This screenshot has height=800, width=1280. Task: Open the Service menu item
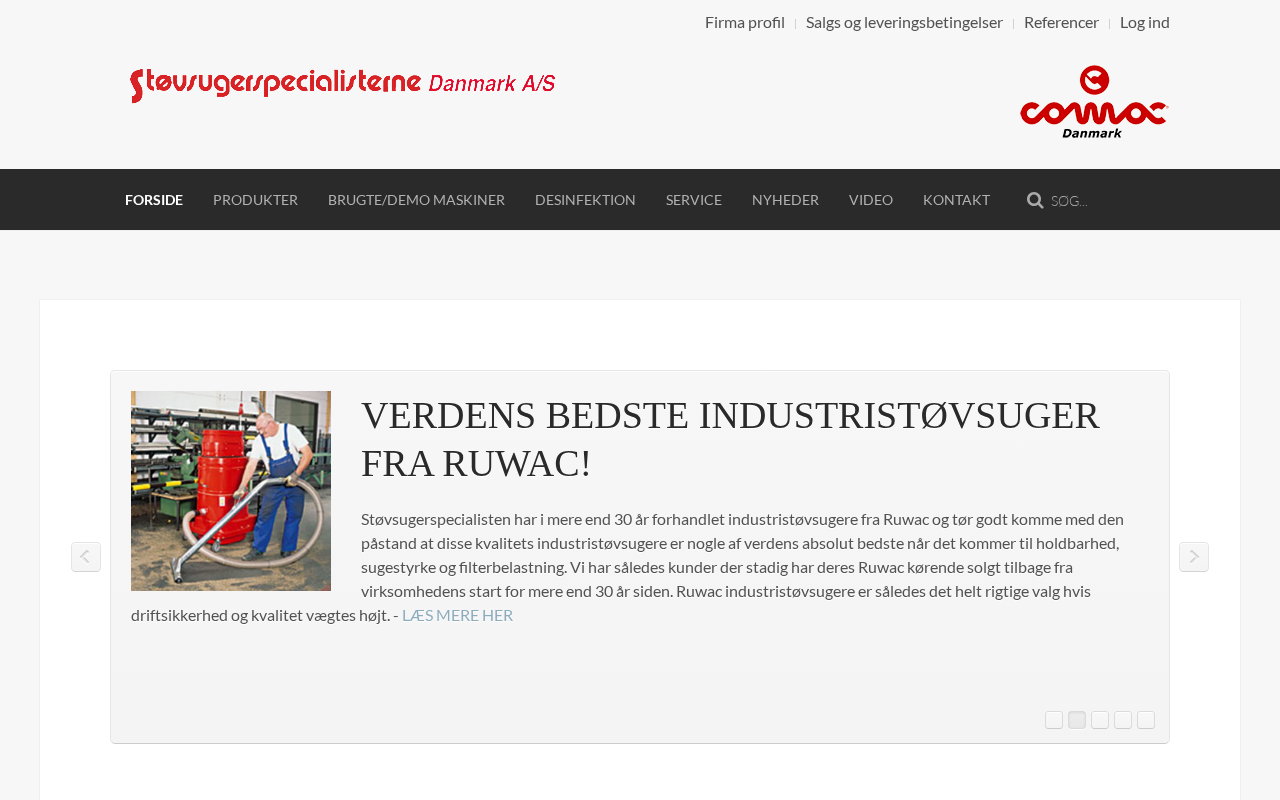point(694,200)
